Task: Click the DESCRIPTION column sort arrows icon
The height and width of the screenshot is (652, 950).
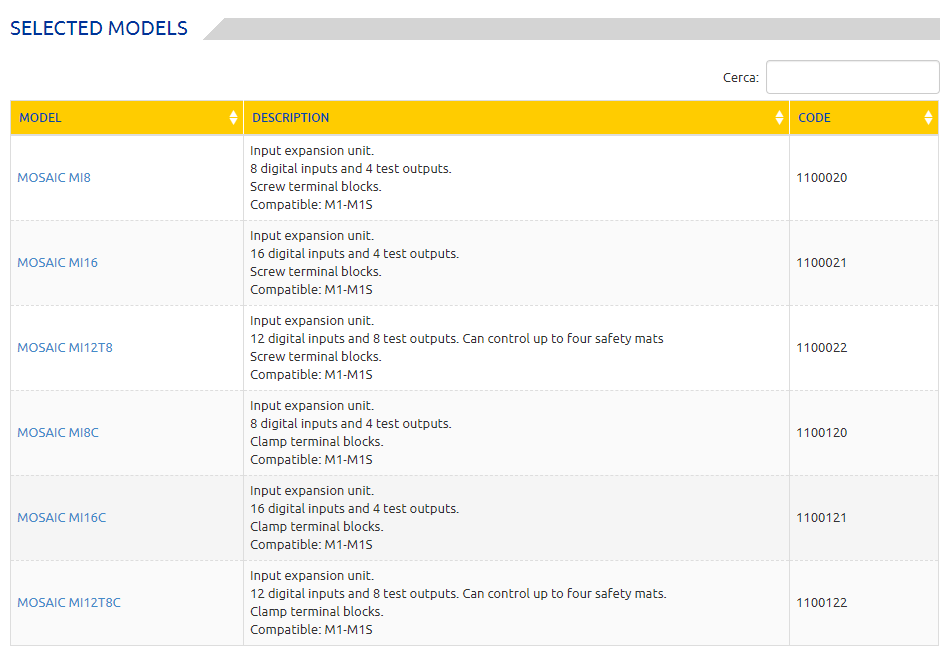Action: 779,118
